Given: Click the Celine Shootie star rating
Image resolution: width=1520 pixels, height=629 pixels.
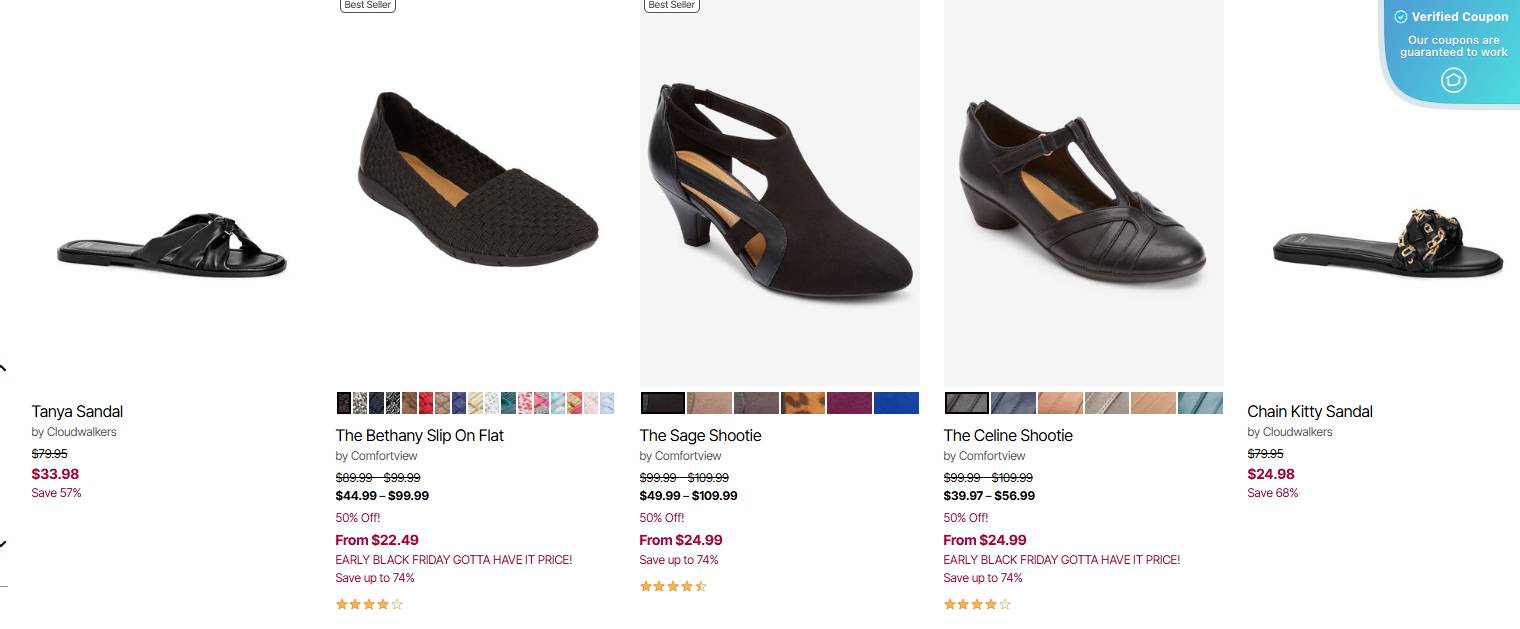Looking at the screenshot, I should point(977,604).
